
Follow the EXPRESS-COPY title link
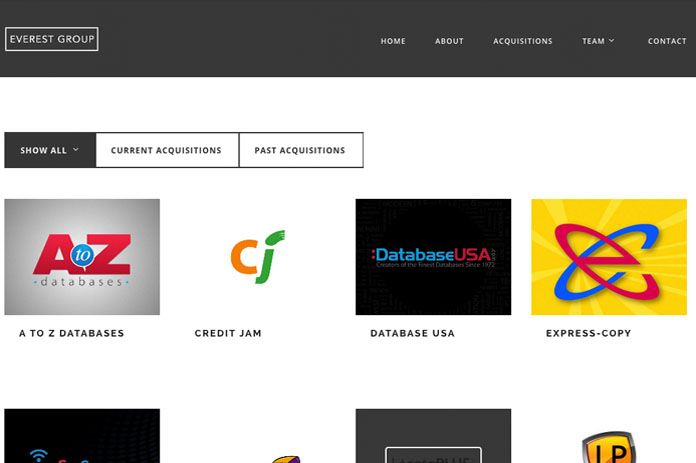point(589,333)
